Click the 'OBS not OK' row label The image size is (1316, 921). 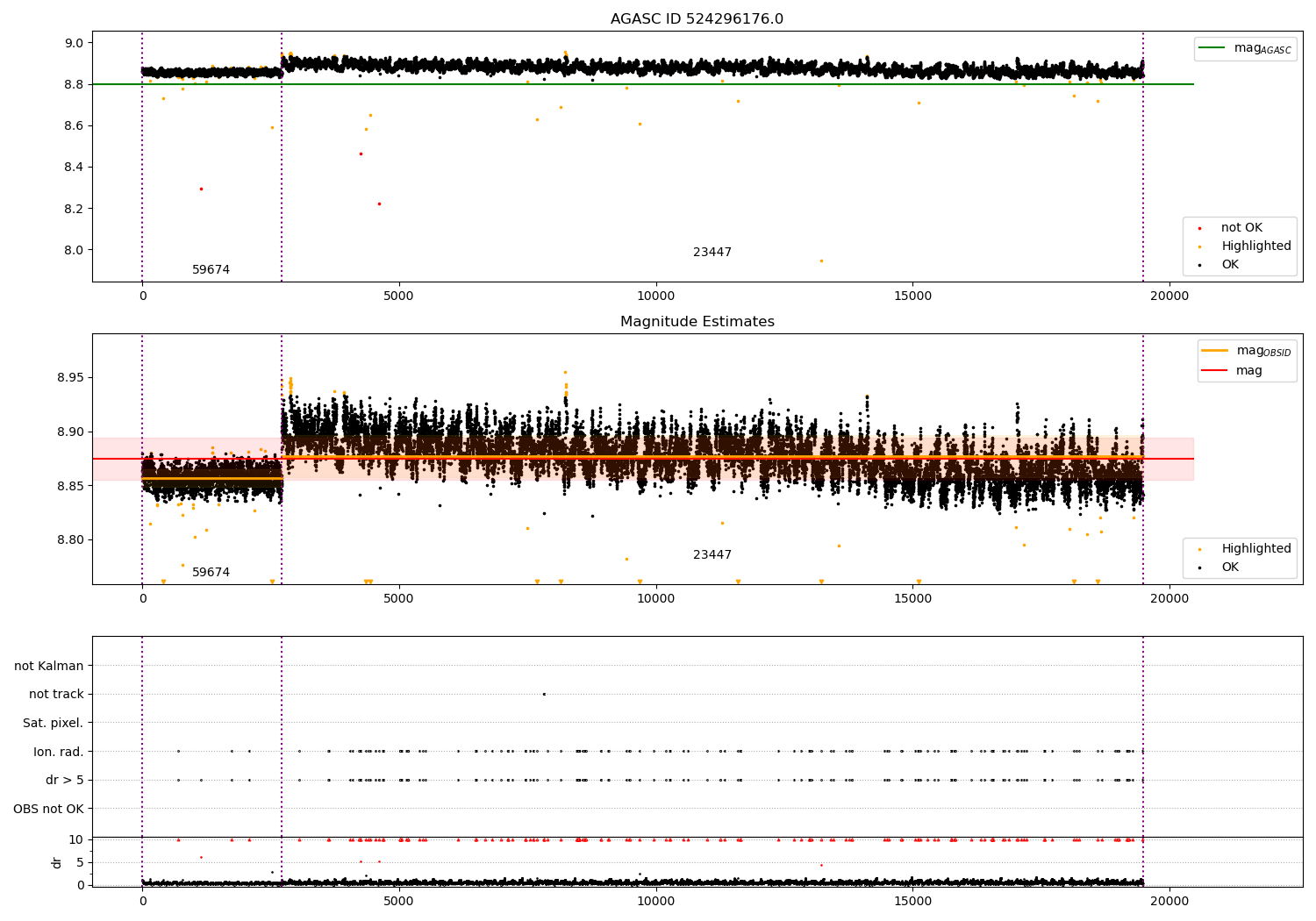coord(49,809)
